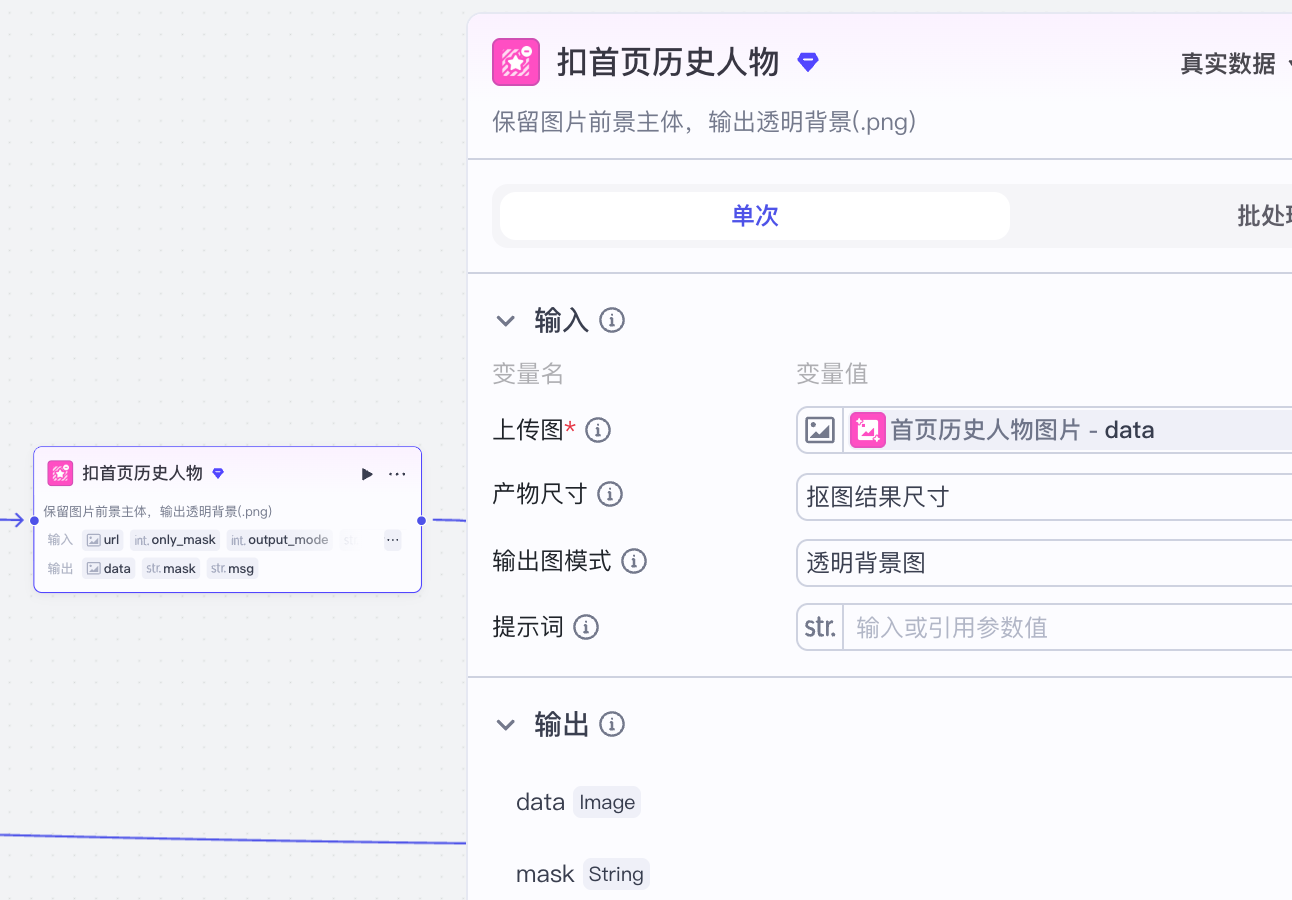Open the node's three-dot more menu
1292x900 pixels.
click(x=397, y=474)
